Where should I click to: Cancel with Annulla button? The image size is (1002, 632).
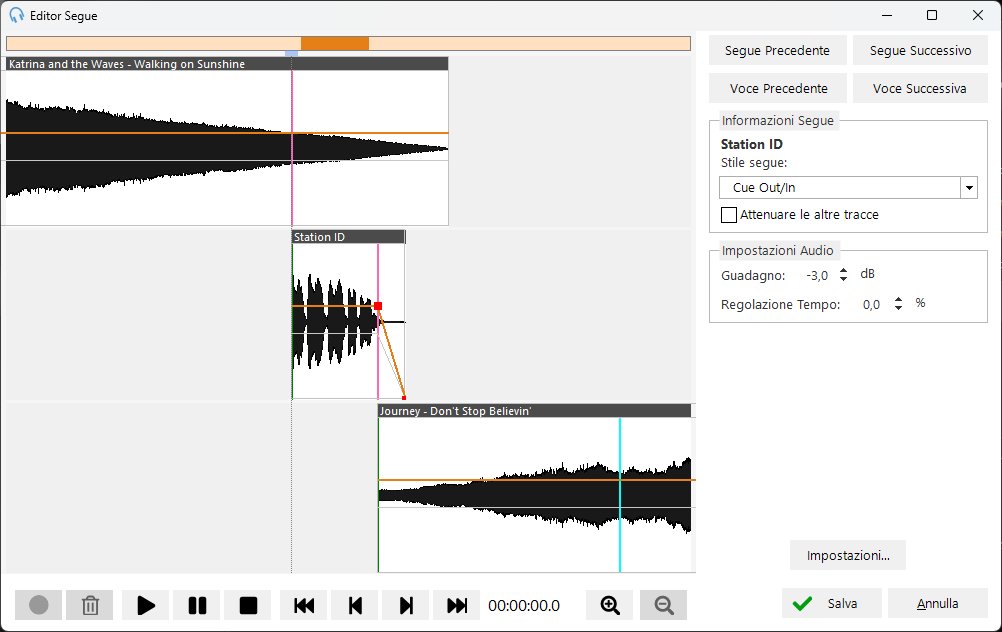(937, 603)
